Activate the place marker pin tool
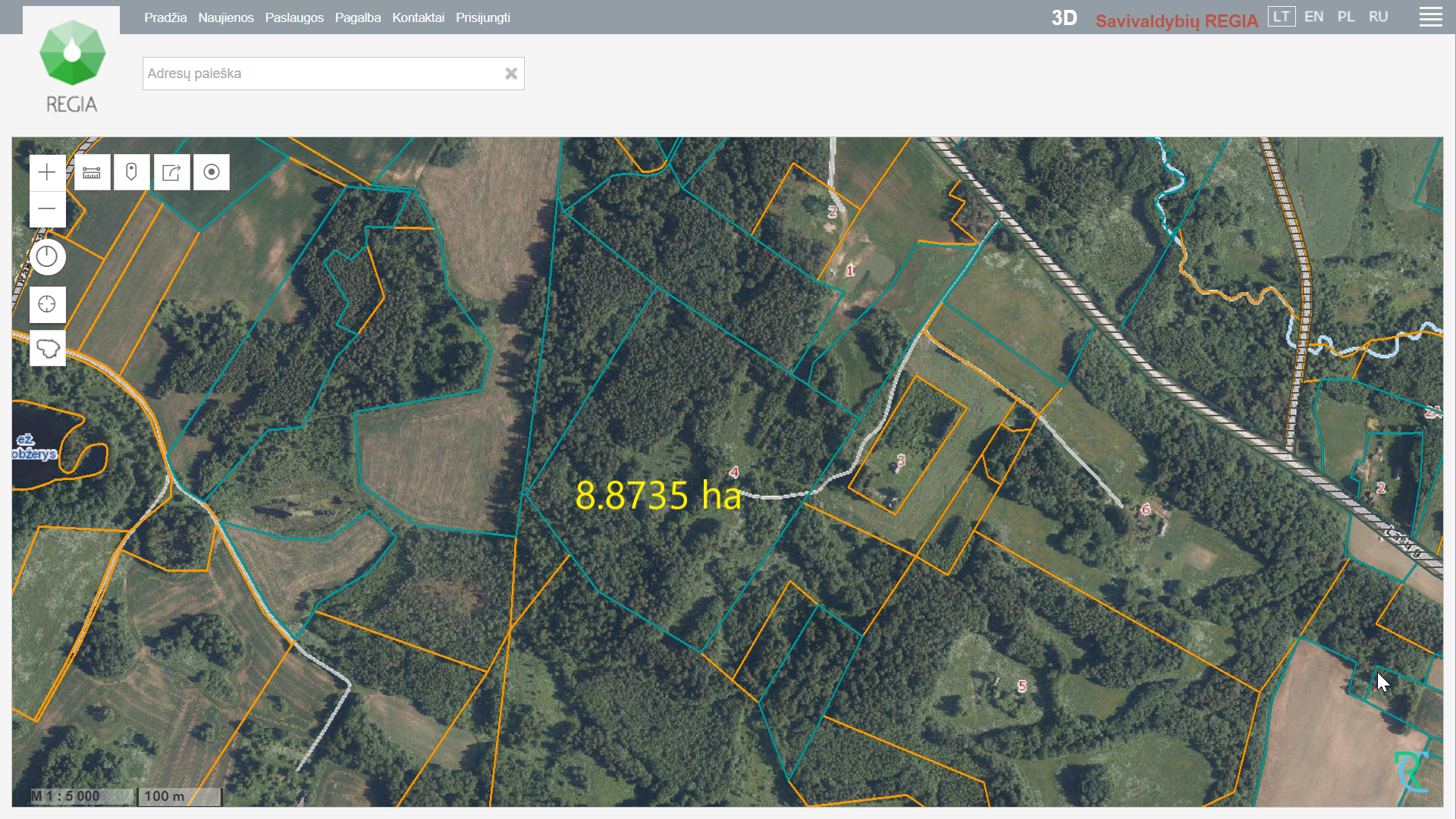1456x819 pixels. pyautogui.click(x=131, y=172)
